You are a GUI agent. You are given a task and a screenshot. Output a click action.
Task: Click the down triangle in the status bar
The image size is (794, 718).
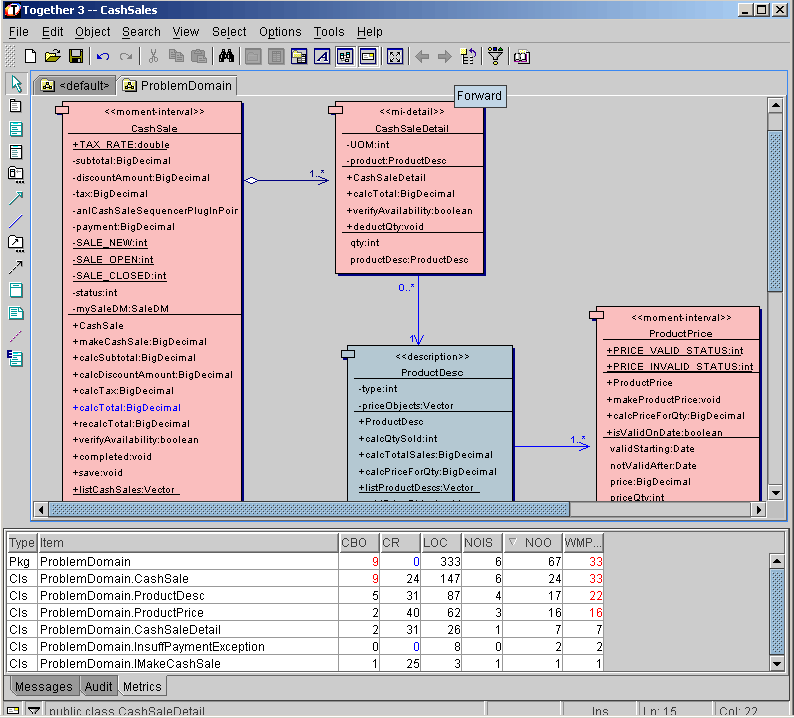coord(33,711)
